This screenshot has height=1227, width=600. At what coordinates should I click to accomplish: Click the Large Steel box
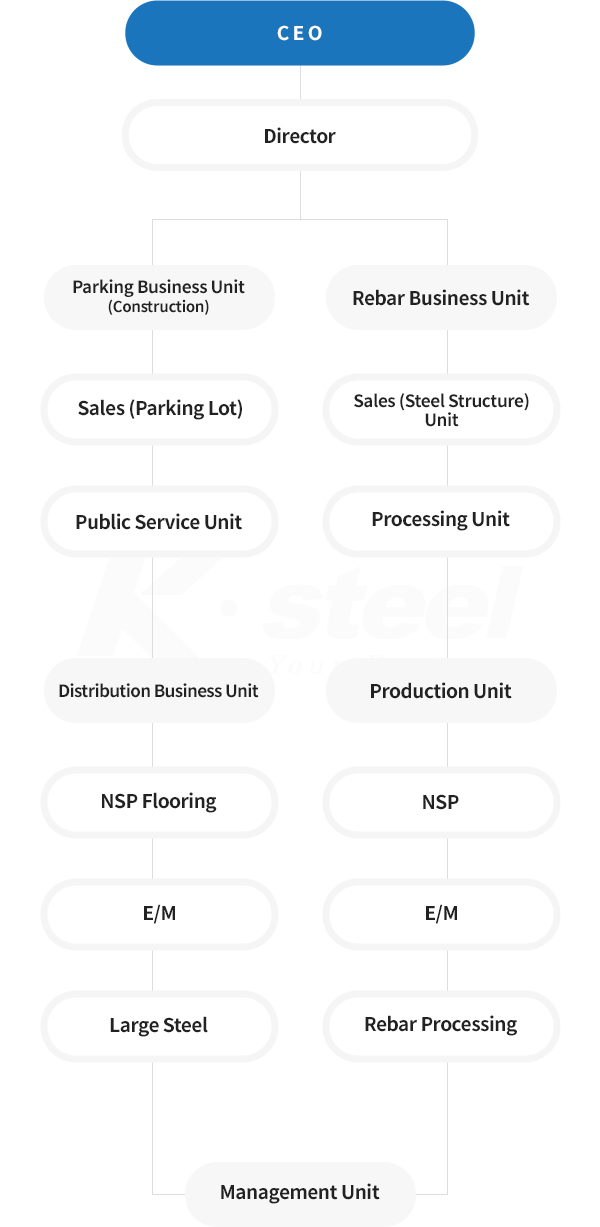tap(159, 1026)
